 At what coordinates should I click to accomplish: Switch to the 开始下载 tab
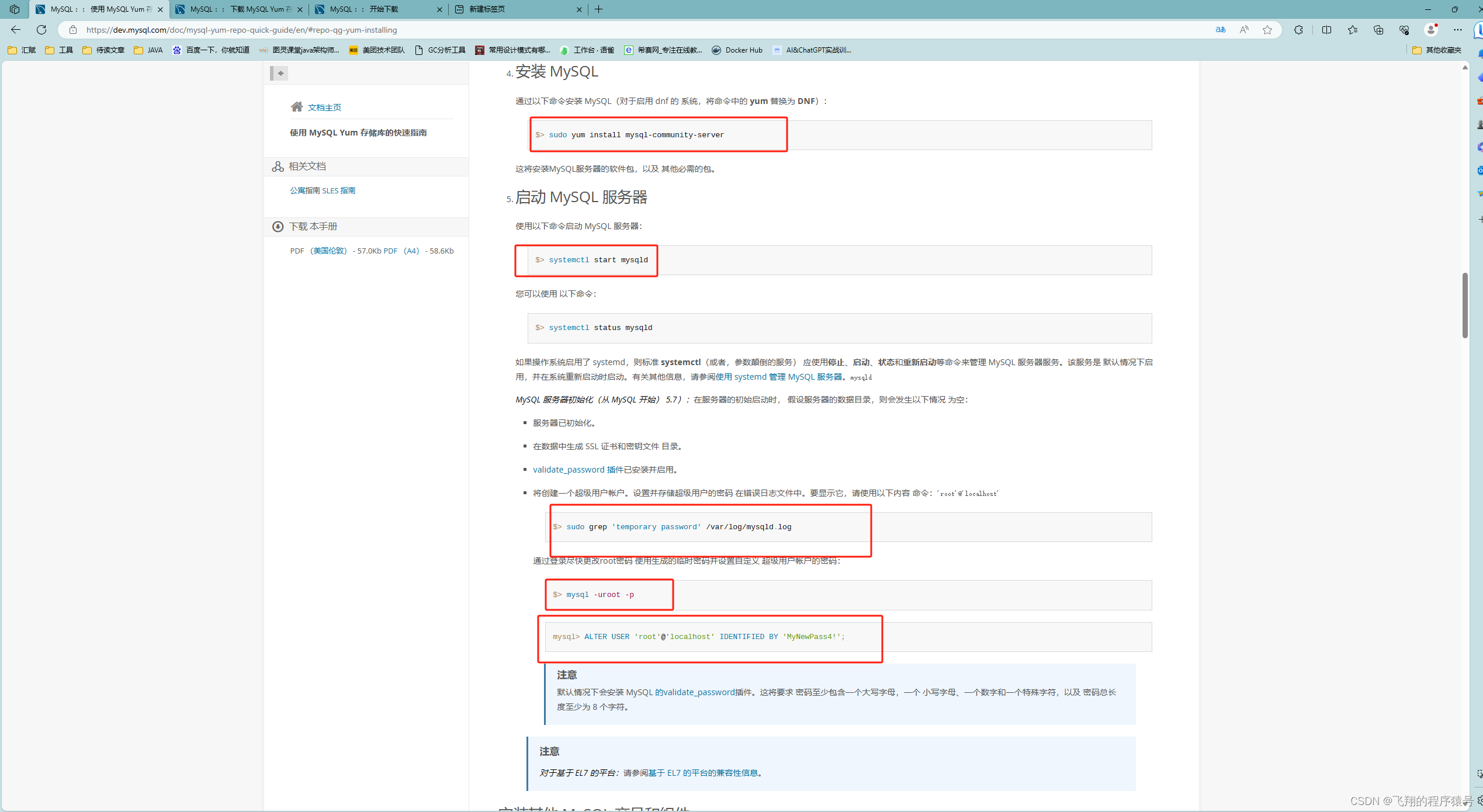(x=378, y=9)
